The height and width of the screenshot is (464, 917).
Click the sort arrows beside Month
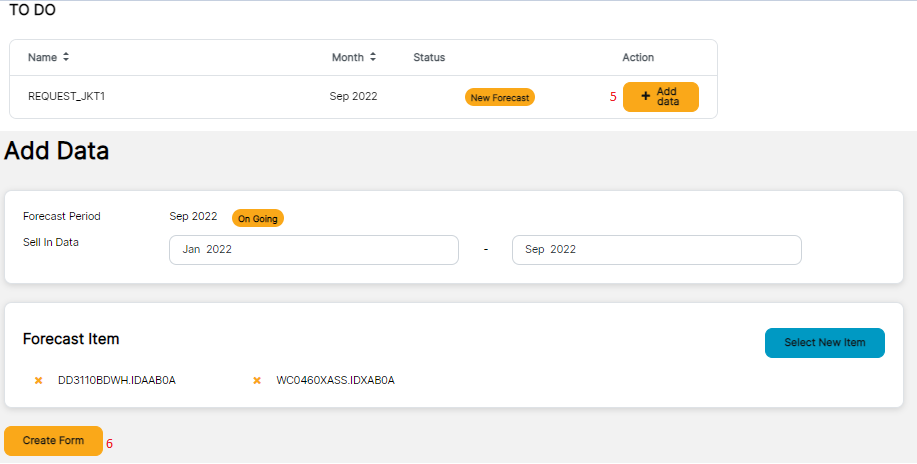pos(373,57)
